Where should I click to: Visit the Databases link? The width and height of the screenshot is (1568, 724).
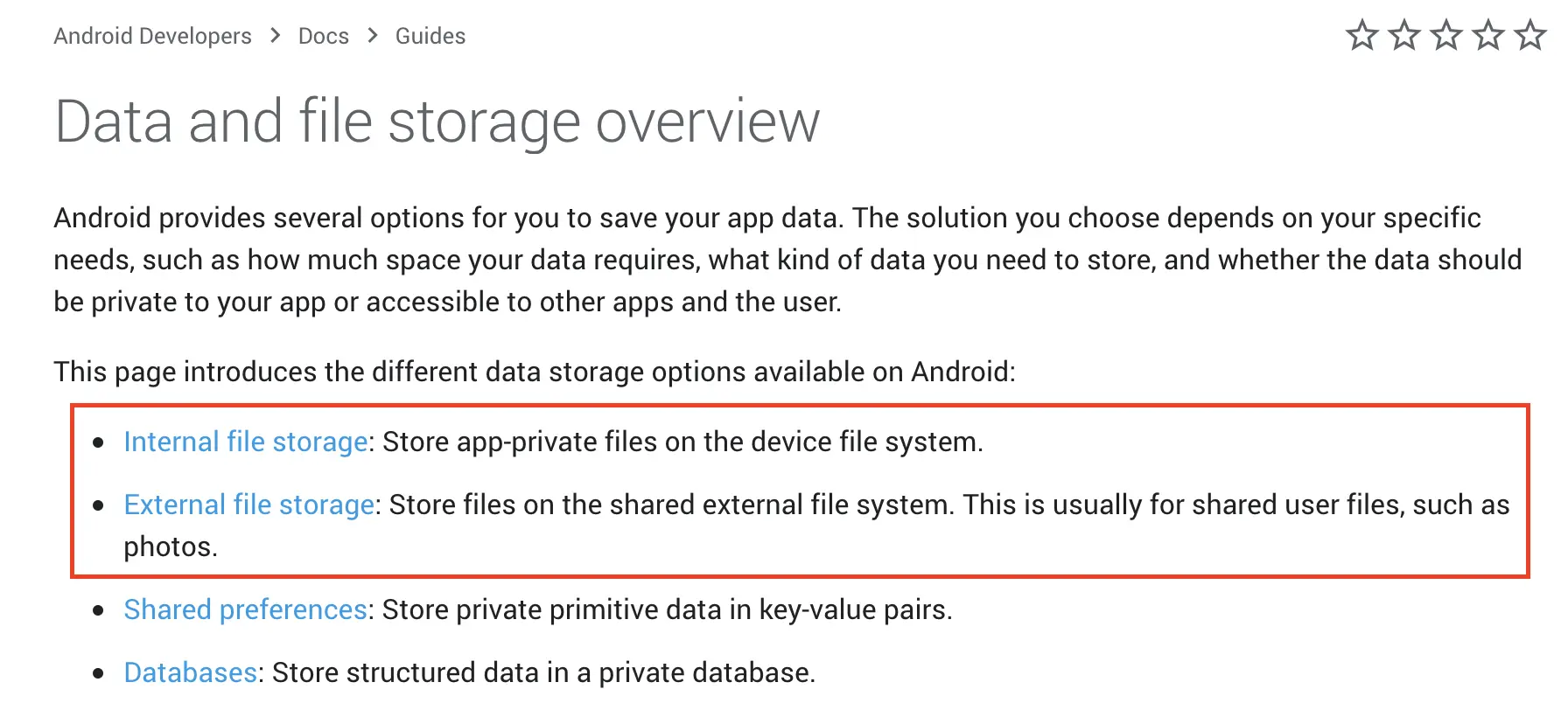click(190, 672)
